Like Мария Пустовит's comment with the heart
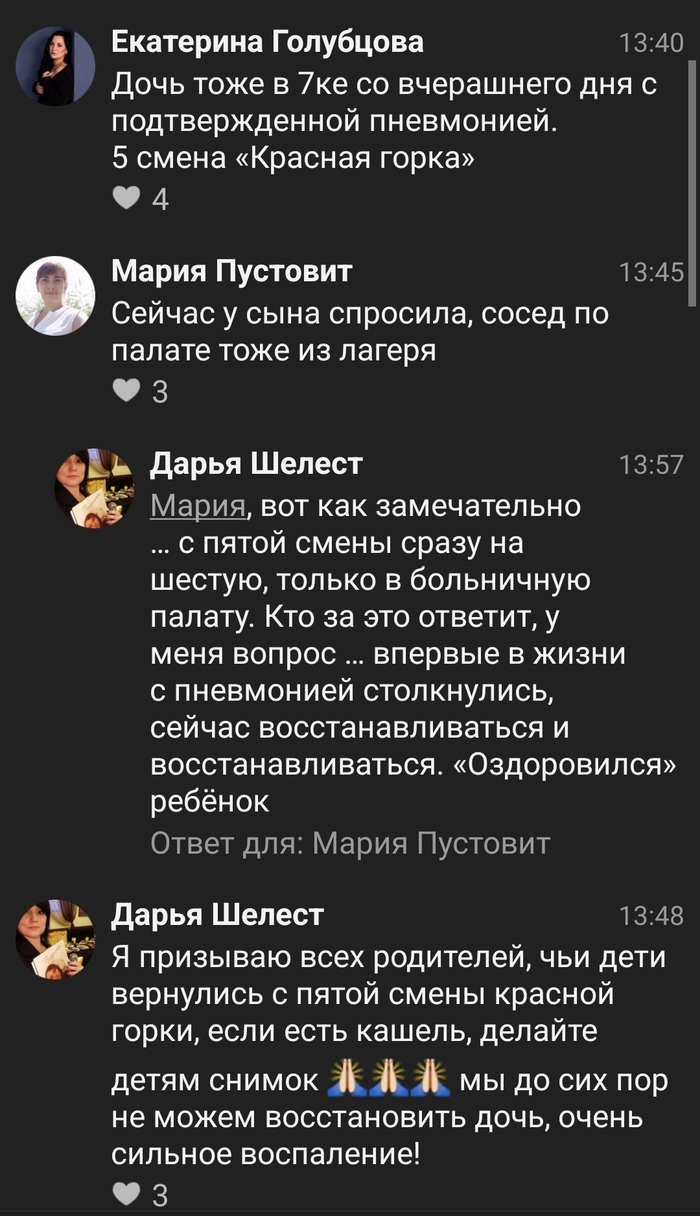 (x=126, y=391)
